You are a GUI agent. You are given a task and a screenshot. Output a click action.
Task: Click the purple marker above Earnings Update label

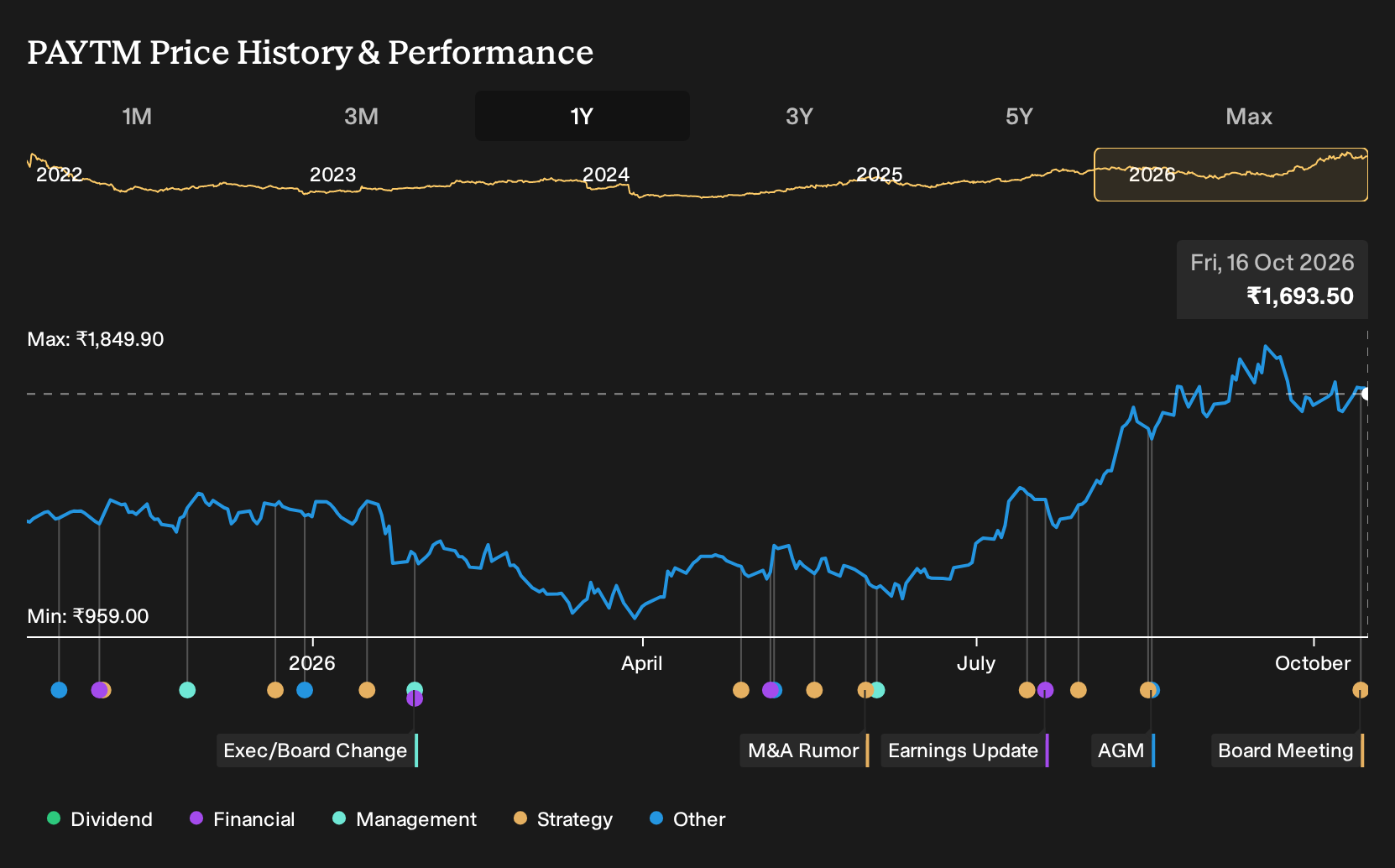point(1045,690)
